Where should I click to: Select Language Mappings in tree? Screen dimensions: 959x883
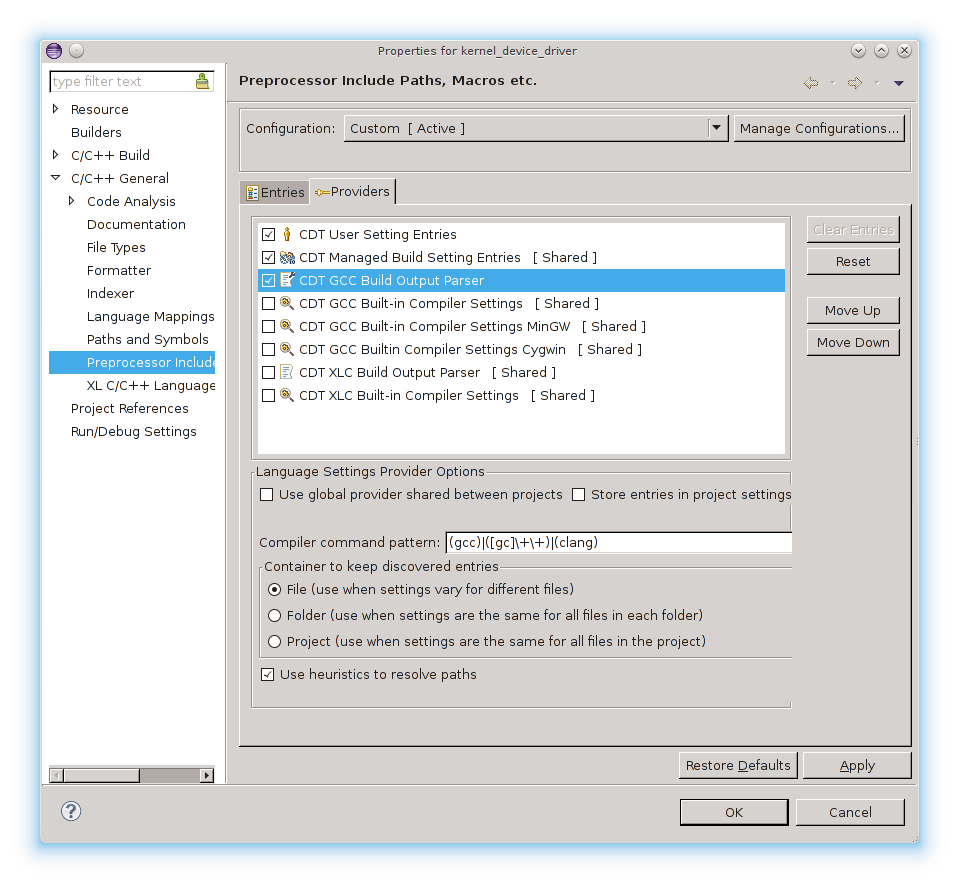point(150,316)
